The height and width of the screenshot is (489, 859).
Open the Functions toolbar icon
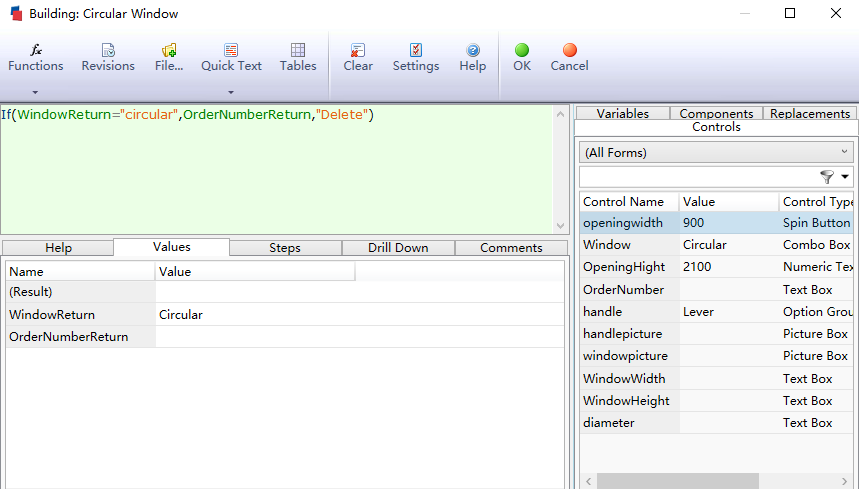point(36,50)
